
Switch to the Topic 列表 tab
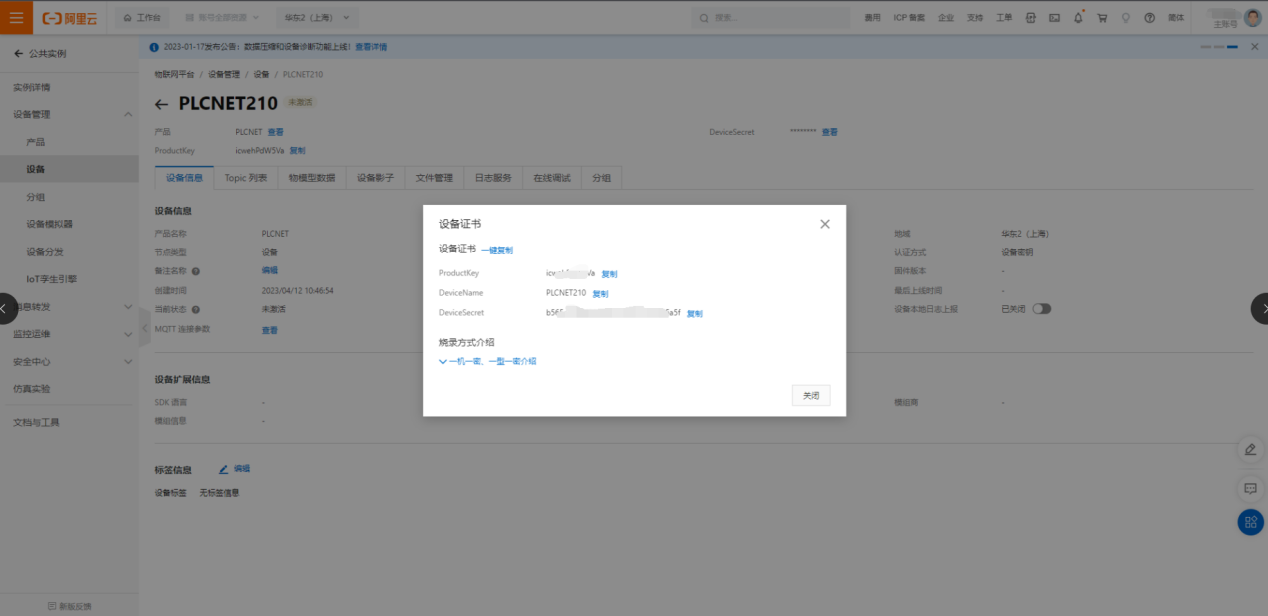tap(246, 178)
